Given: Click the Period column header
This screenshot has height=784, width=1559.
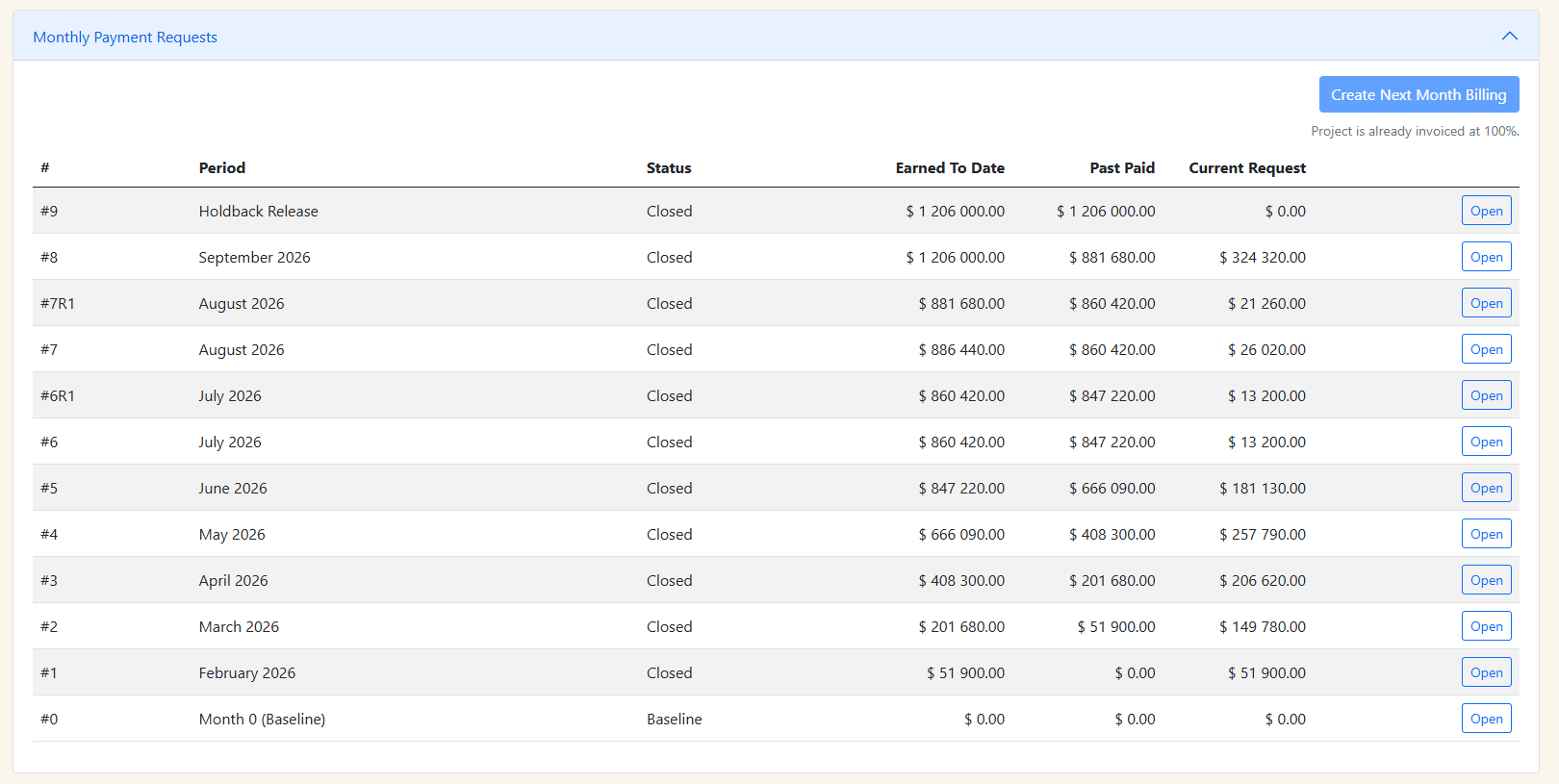Looking at the screenshot, I should click(x=221, y=168).
